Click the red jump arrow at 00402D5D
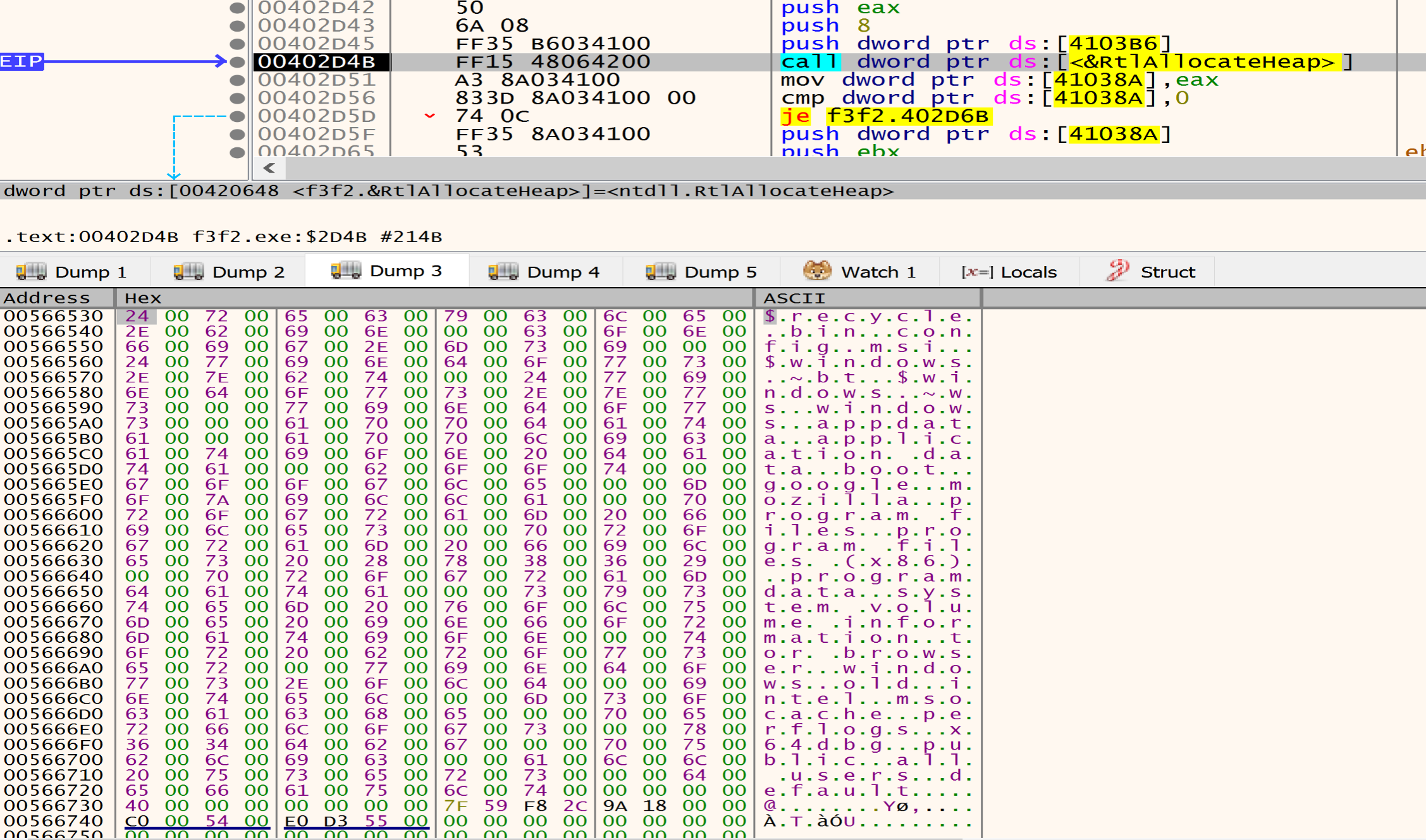 pos(430,116)
